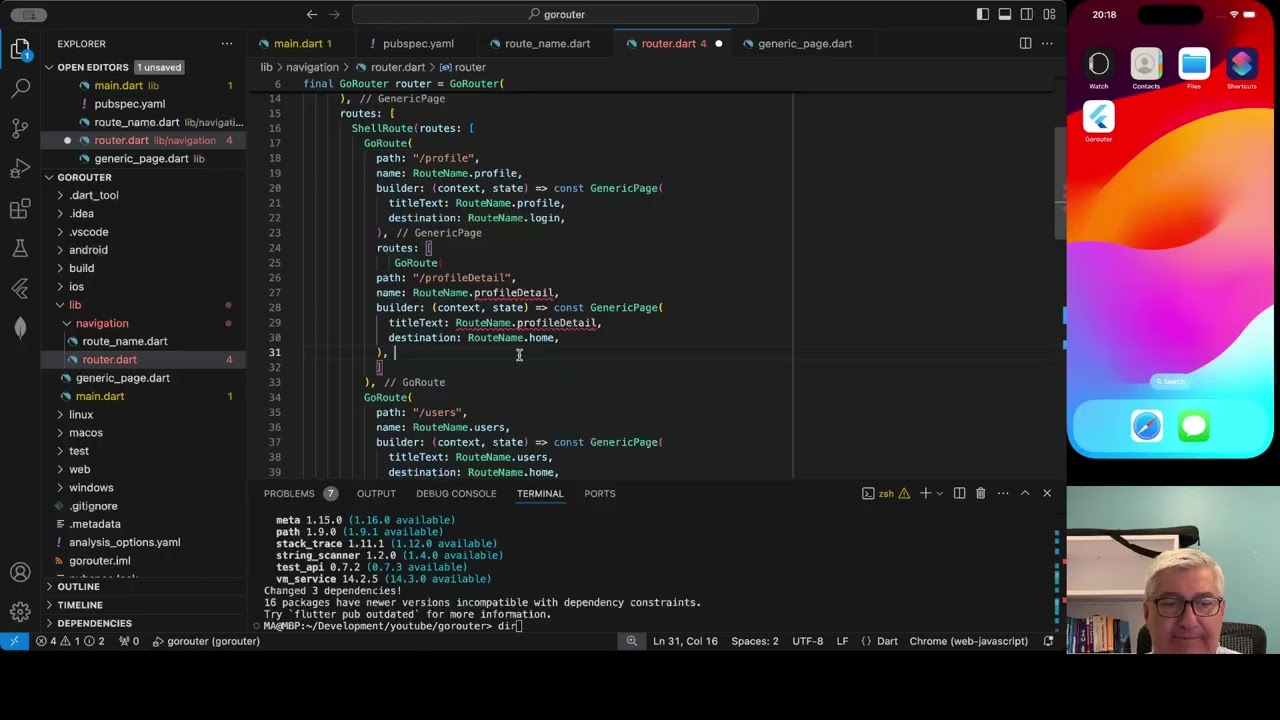Image resolution: width=1280 pixels, height=720 pixels.
Task: Open the Accounts menu icon
Action: tap(20, 572)
